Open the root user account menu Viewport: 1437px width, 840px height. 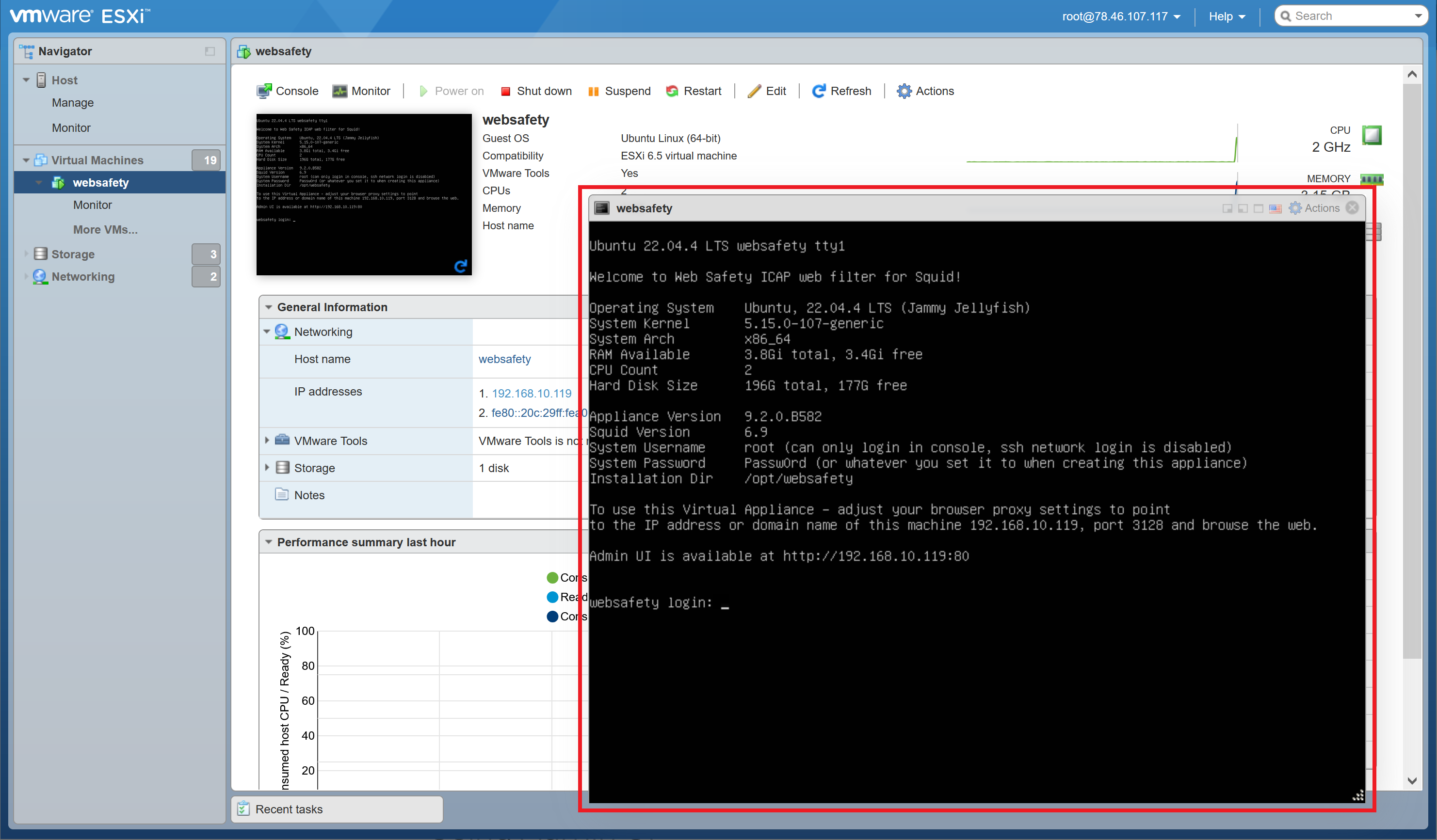tap(1120, 16)
